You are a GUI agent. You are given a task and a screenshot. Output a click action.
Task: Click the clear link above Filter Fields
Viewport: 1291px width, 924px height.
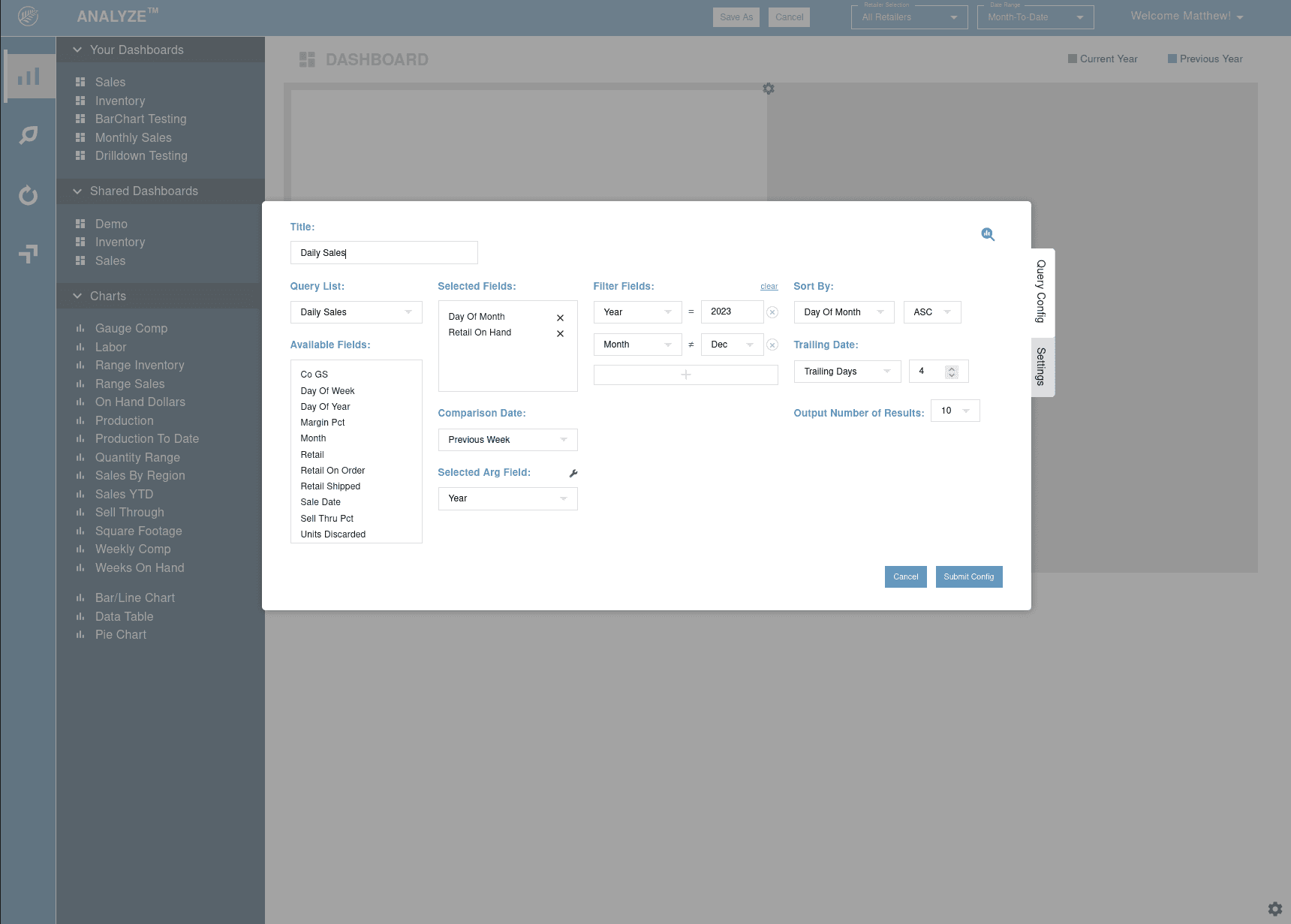point(769,286)
